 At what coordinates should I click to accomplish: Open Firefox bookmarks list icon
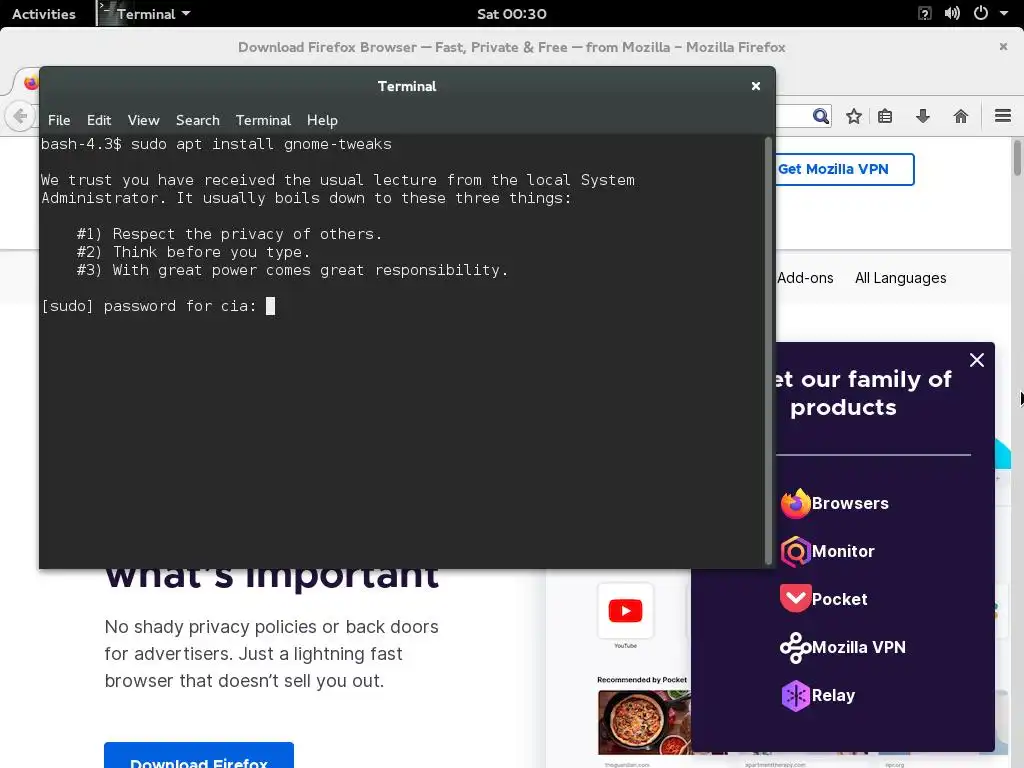click(885, 116)
